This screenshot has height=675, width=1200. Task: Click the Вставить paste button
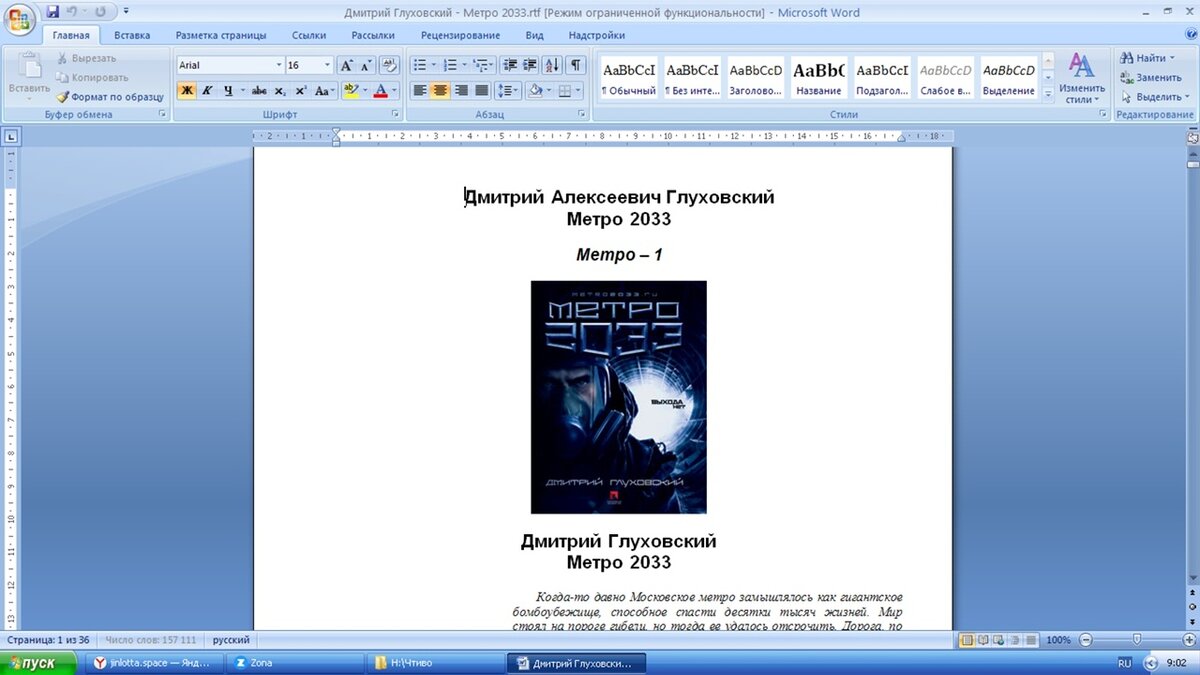tap(29, 75)
